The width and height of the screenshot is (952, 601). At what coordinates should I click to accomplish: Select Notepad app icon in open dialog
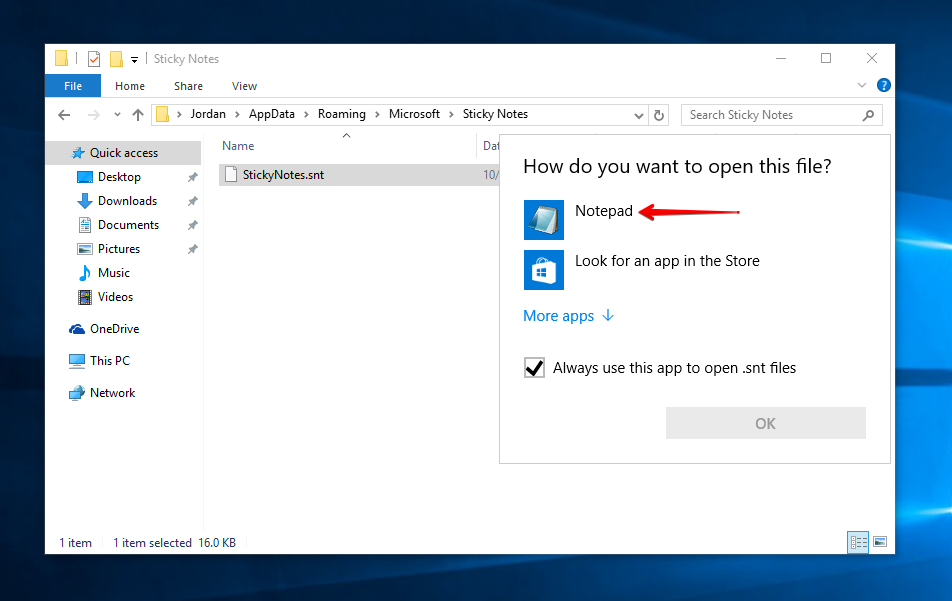tap(543, 219)
